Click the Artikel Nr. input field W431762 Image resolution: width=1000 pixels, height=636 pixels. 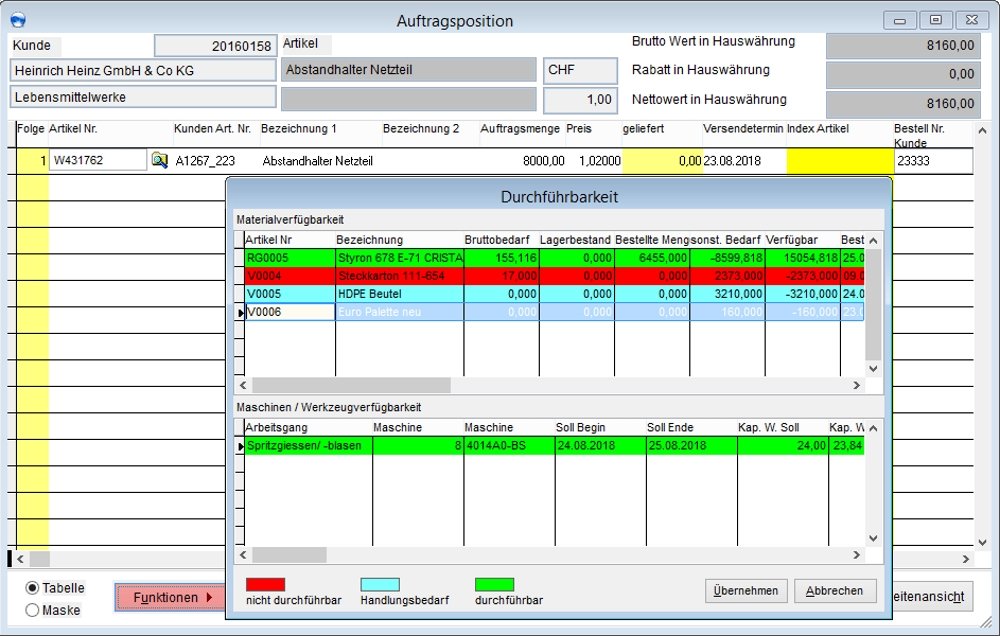pos(98,160)
